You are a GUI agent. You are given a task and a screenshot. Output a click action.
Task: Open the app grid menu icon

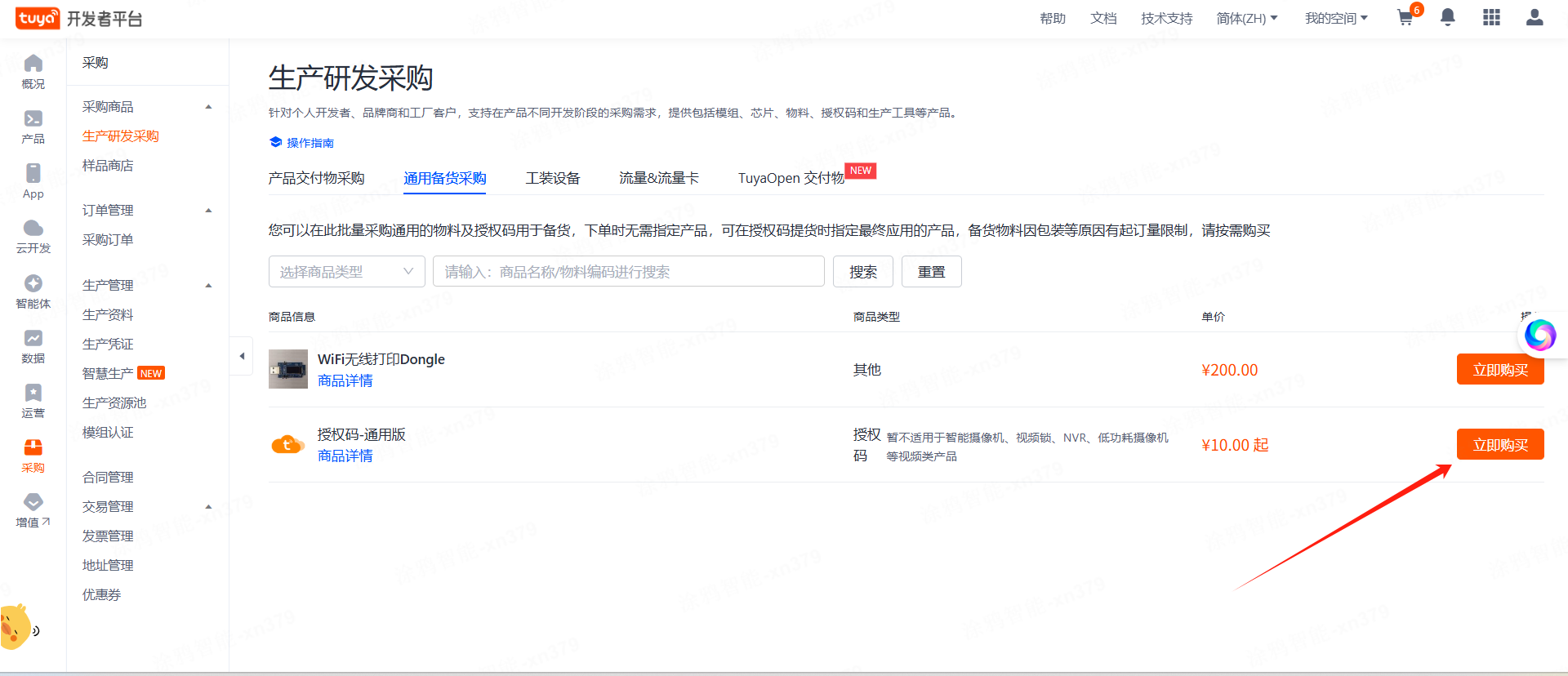click(1491, 17)
